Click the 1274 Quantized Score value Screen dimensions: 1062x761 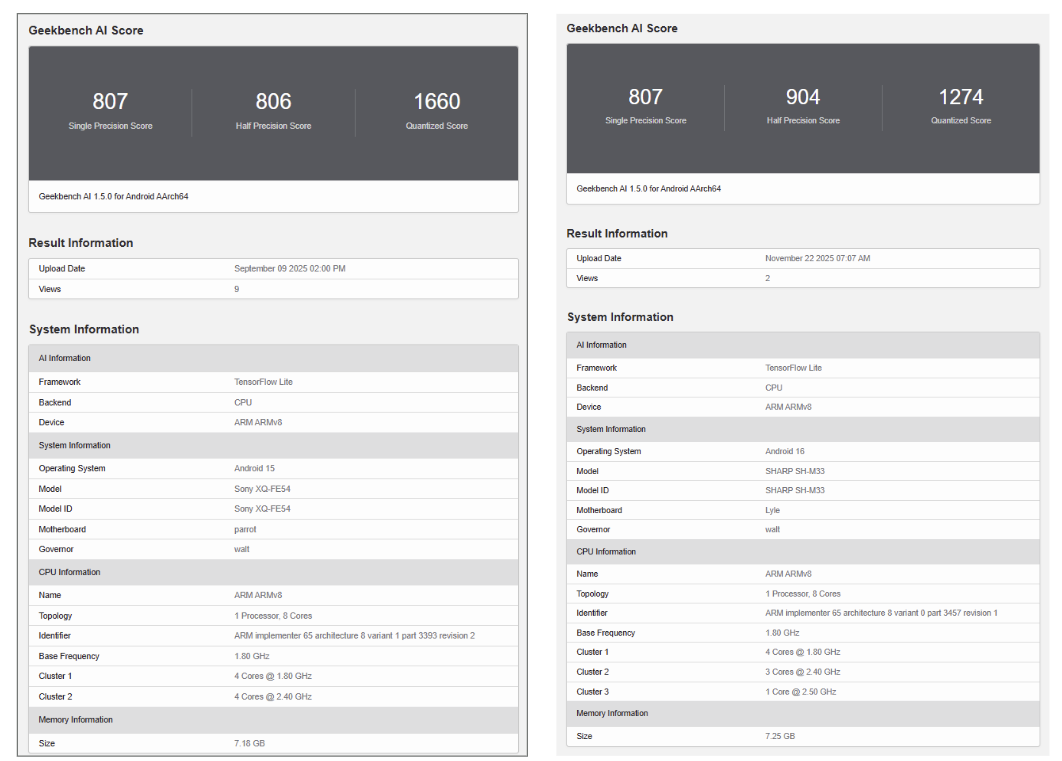click(x=960, y=97)
